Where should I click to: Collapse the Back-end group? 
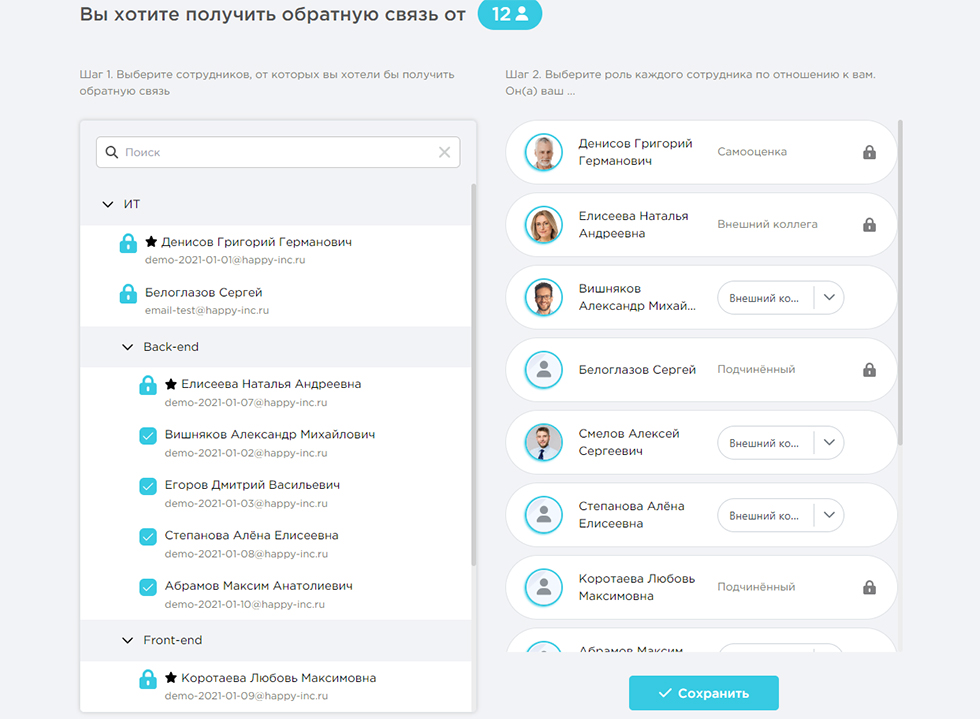(127, 347)
